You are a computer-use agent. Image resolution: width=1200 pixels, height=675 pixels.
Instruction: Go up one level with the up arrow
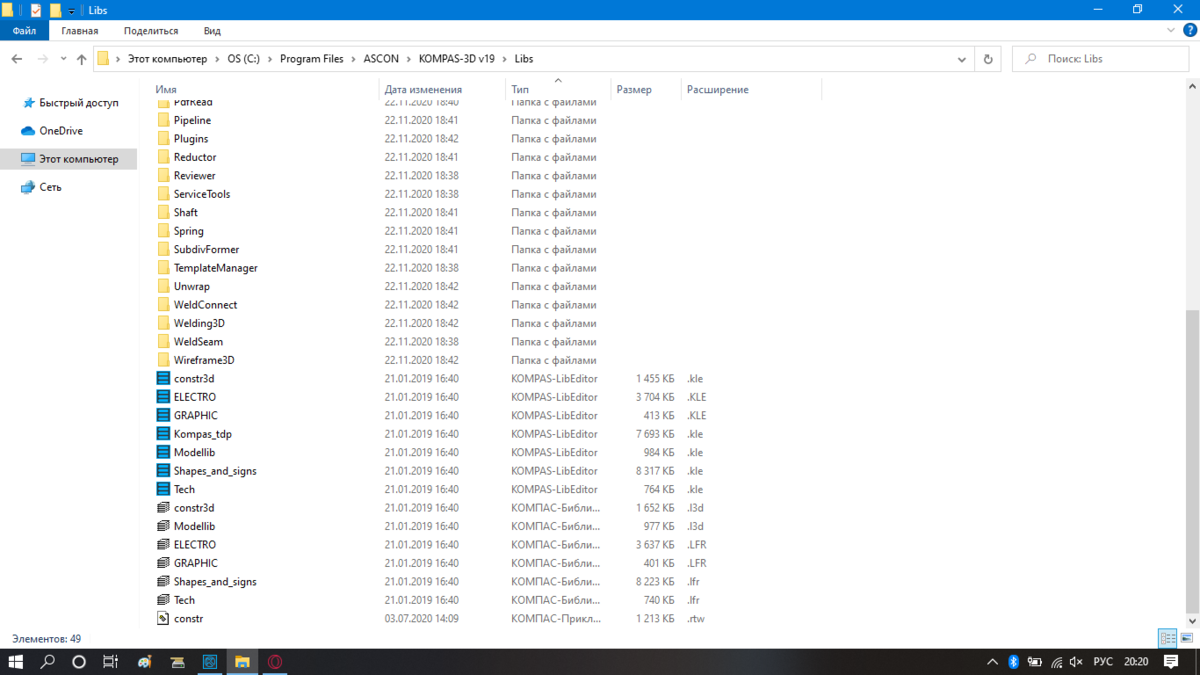pyautogui.click(x=81, y=59)
